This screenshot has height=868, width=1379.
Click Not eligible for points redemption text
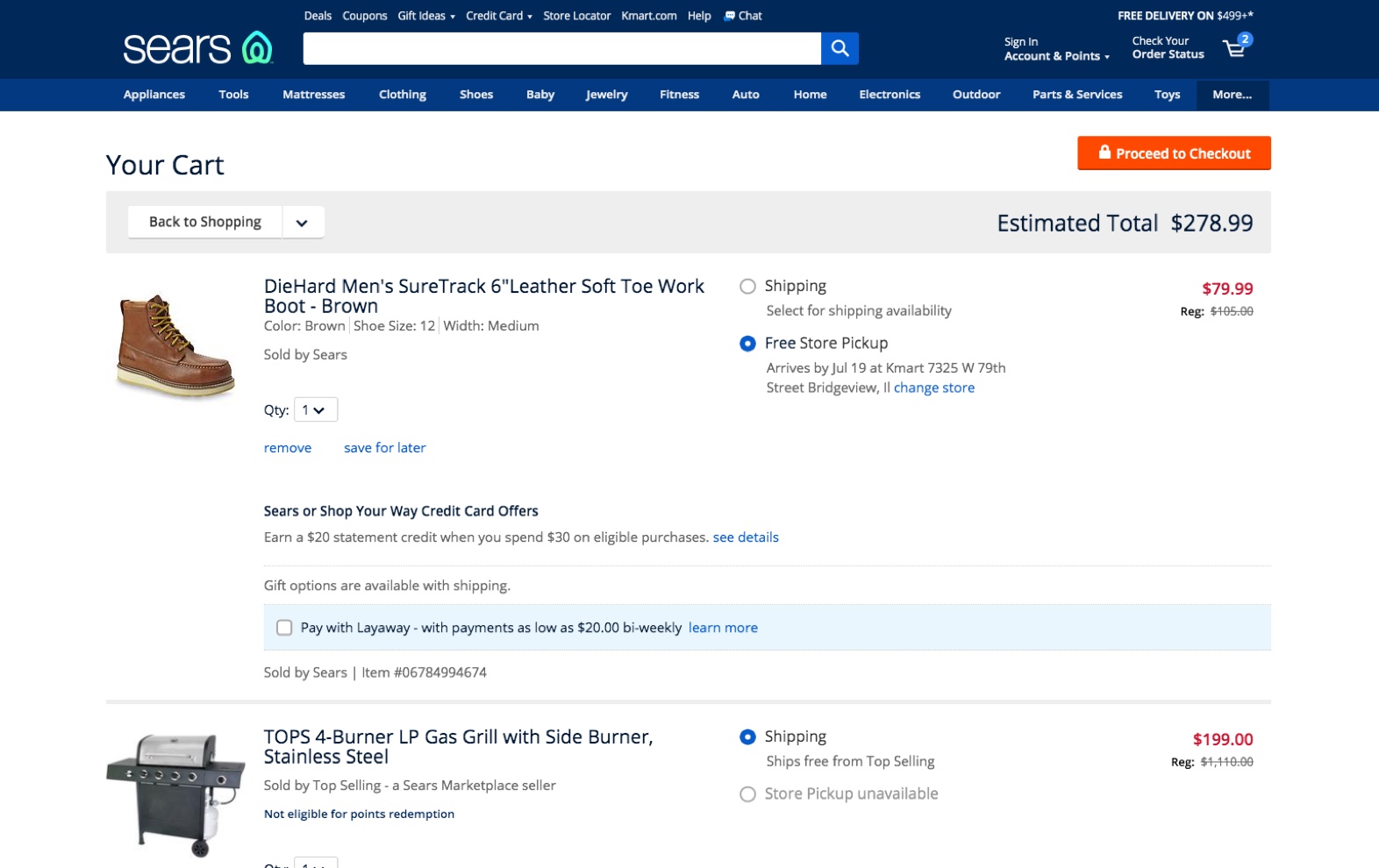click(359, 815)
